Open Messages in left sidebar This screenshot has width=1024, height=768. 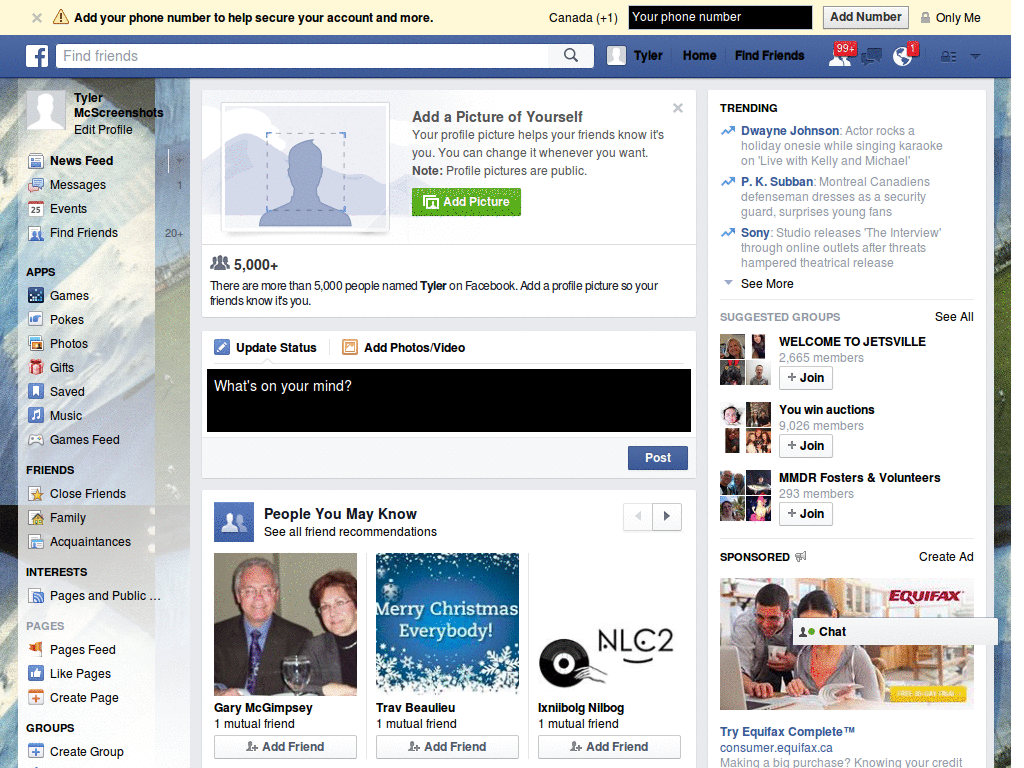(78, 185)
